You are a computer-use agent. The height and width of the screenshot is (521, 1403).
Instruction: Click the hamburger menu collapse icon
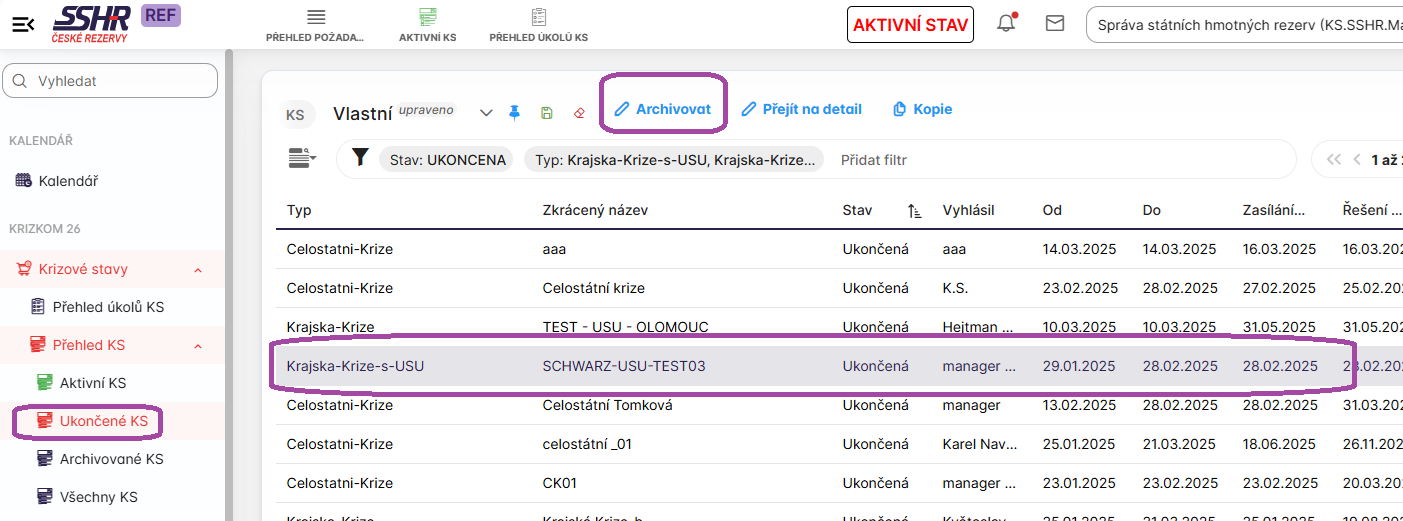tap(23, 25)
